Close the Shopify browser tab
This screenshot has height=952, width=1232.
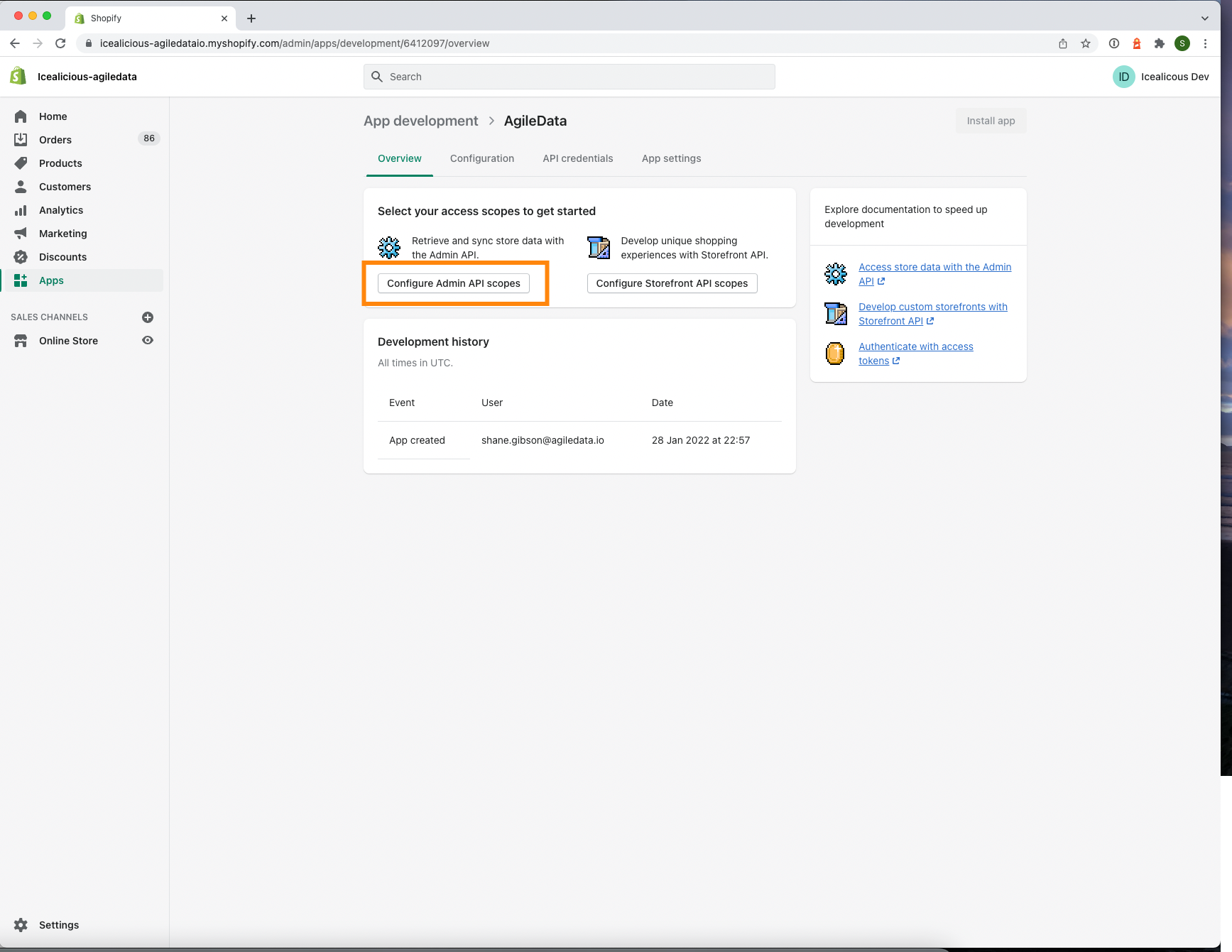pyautogui.click(x=224, y=18)
